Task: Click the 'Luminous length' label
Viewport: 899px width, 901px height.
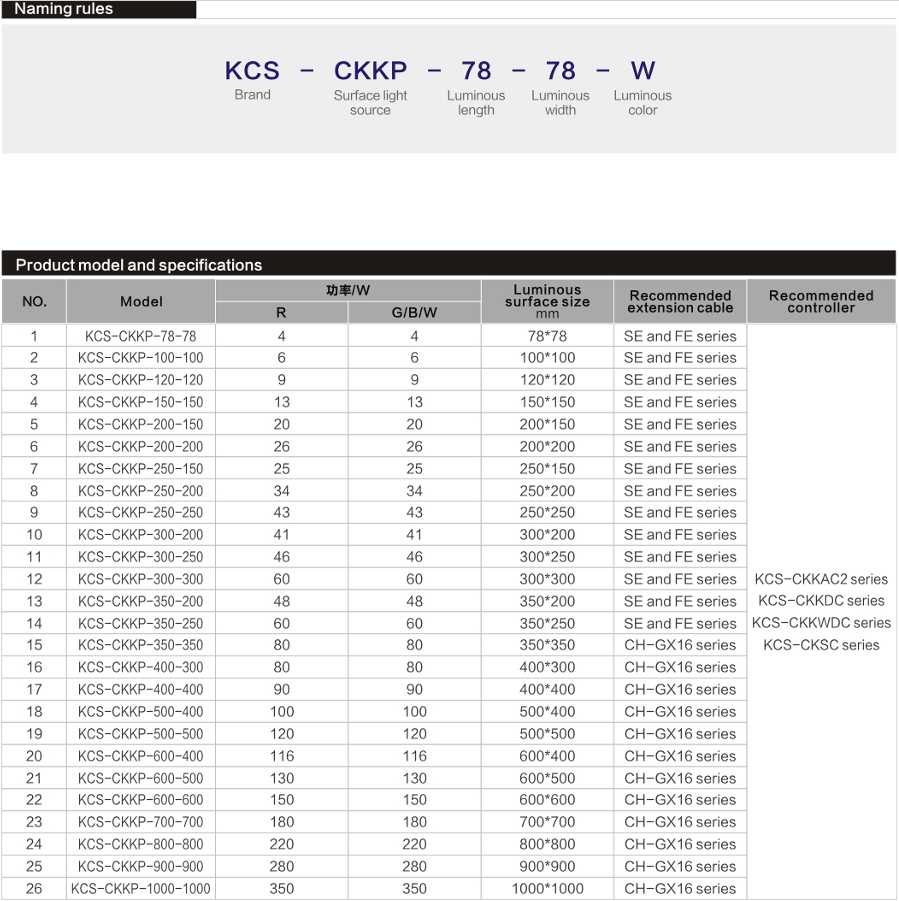Action: pyautogui.click(x=476, y=103)
